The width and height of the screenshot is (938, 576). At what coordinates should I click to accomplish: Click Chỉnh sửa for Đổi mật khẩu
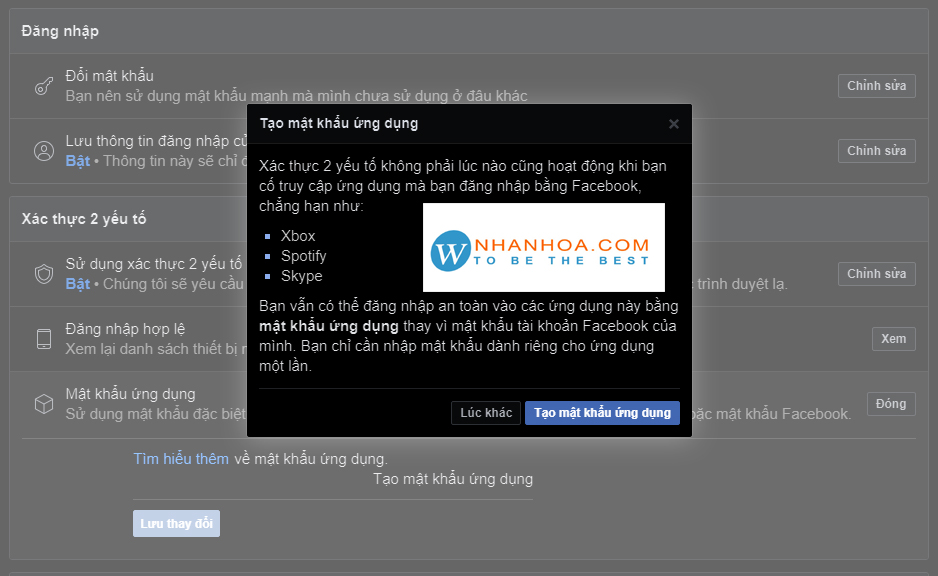tap(876, 86)
